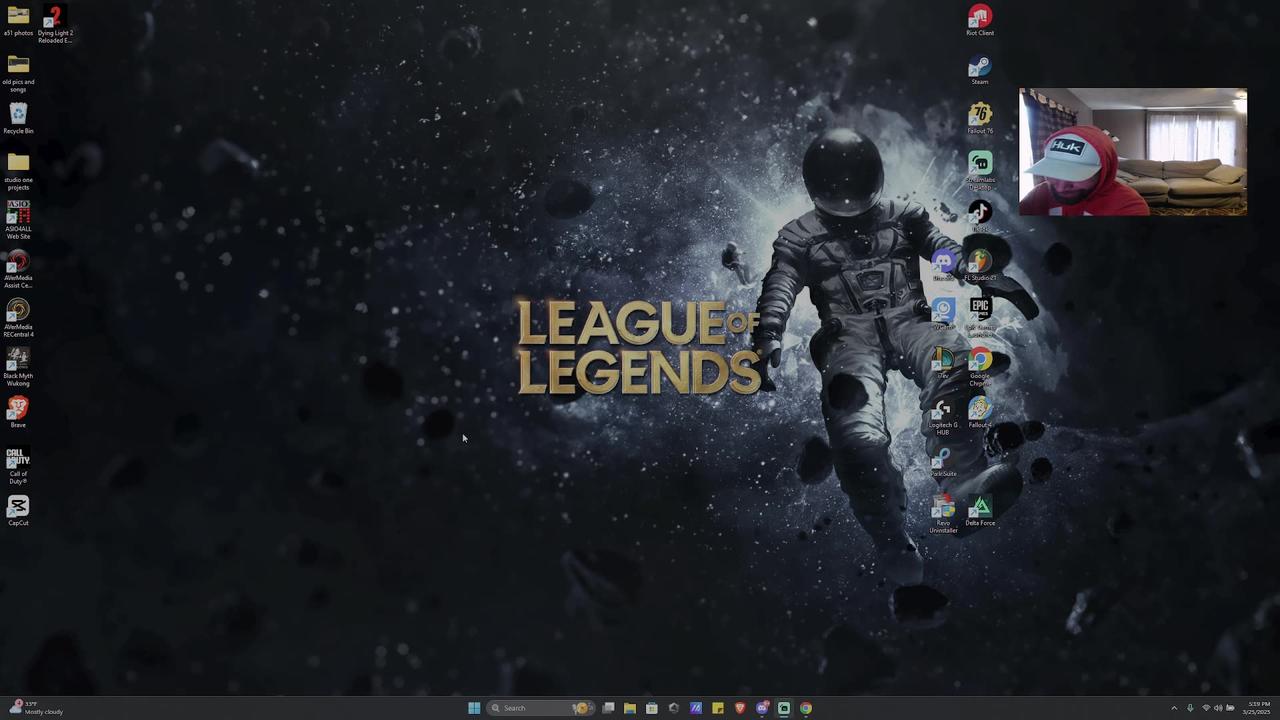Open Google Chrome from the taskbar

pos(806,708)
